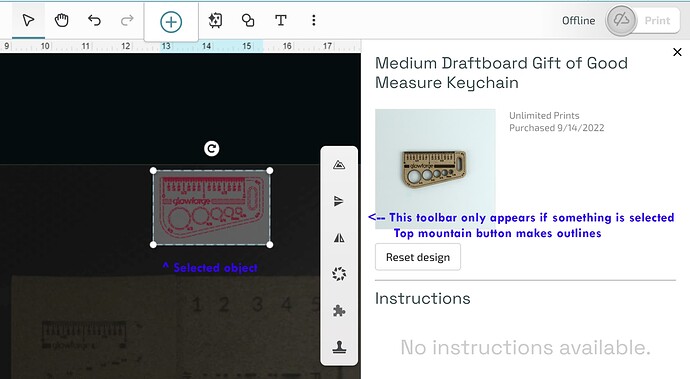Undo the last action

[x=94, y=20]
